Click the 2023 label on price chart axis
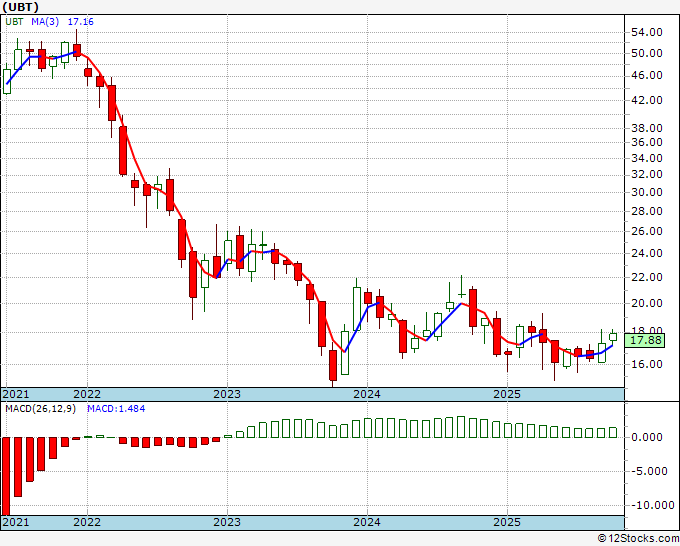 coord(227,394)
